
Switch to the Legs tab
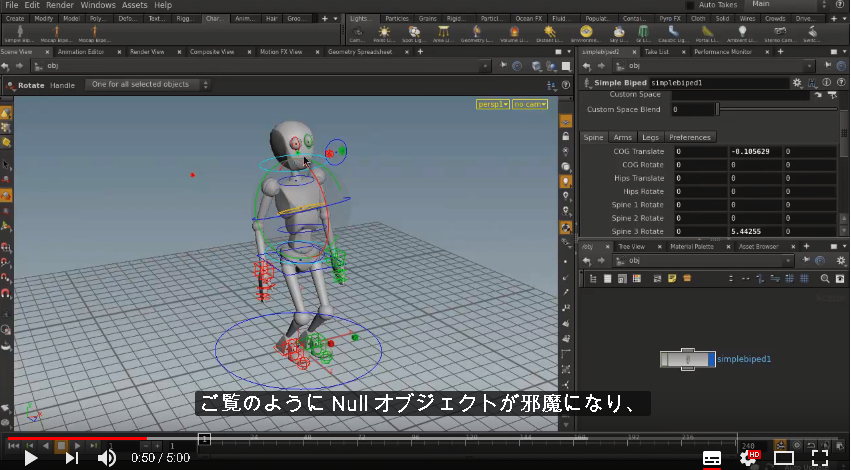click(x=650, y=137)
